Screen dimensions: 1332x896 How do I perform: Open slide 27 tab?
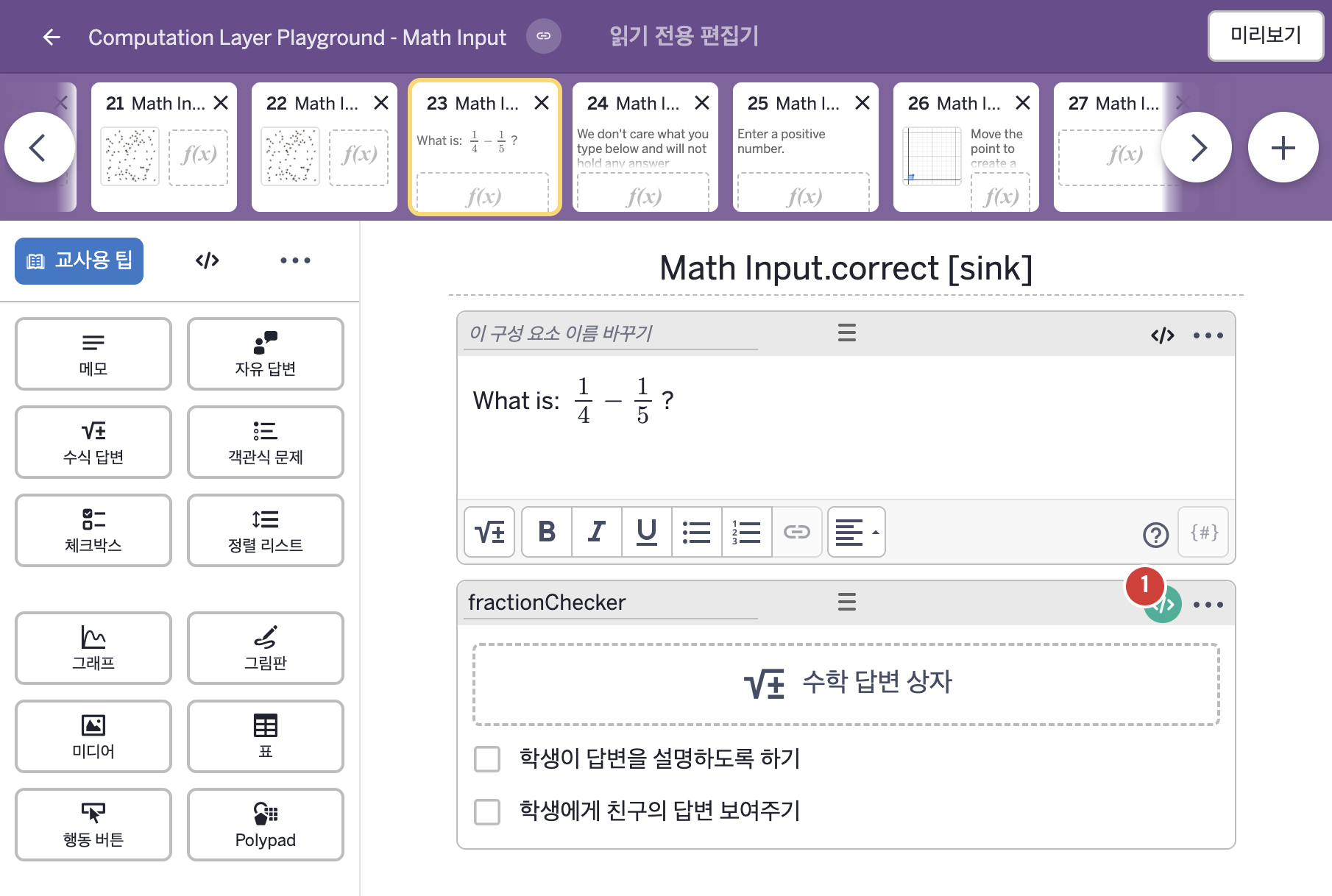click(1111, 147)
